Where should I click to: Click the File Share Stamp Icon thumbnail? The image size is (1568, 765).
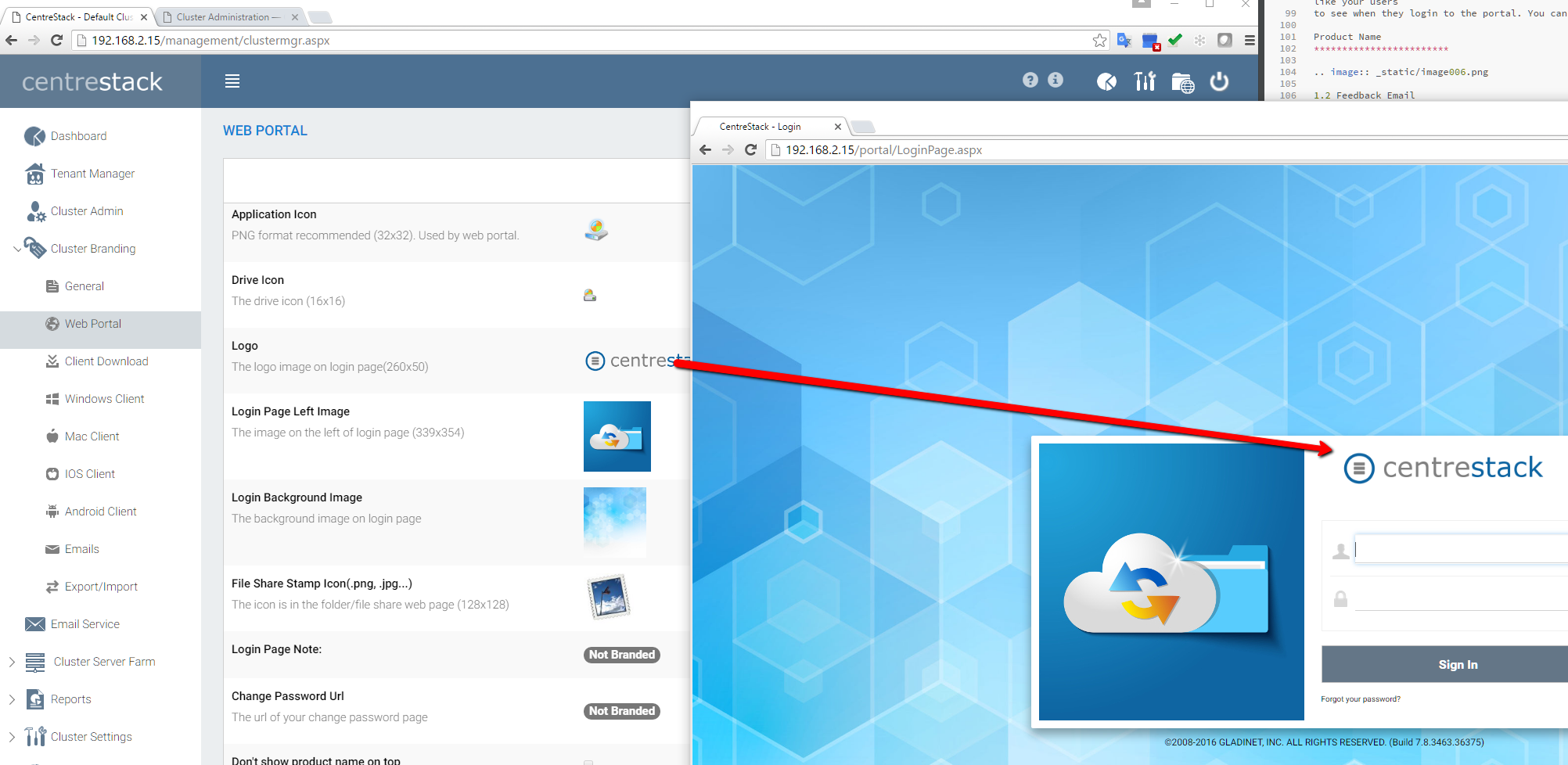click(x=609, y=596)
